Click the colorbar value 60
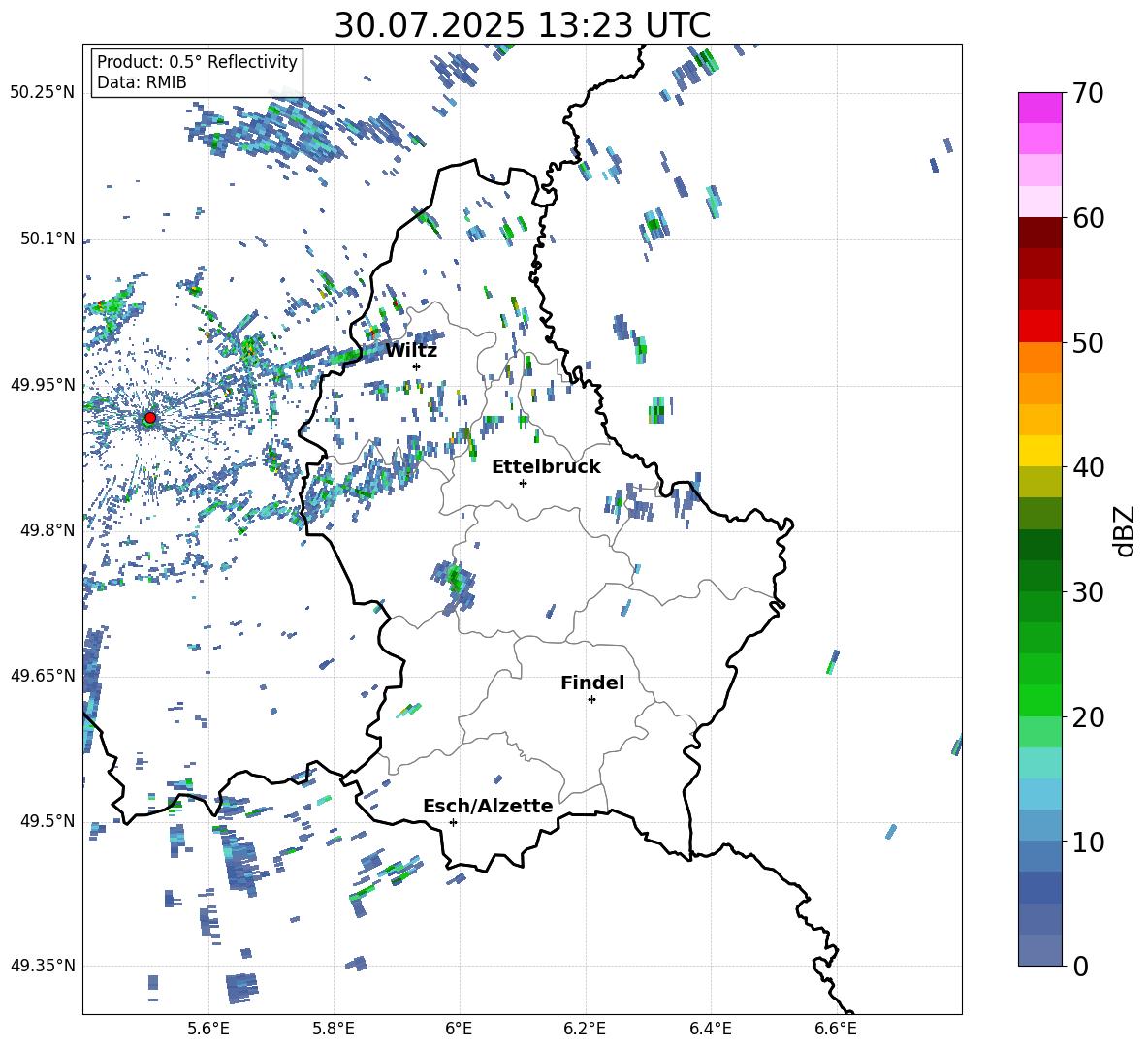 pyautogui.click(x=1088, y=218)
